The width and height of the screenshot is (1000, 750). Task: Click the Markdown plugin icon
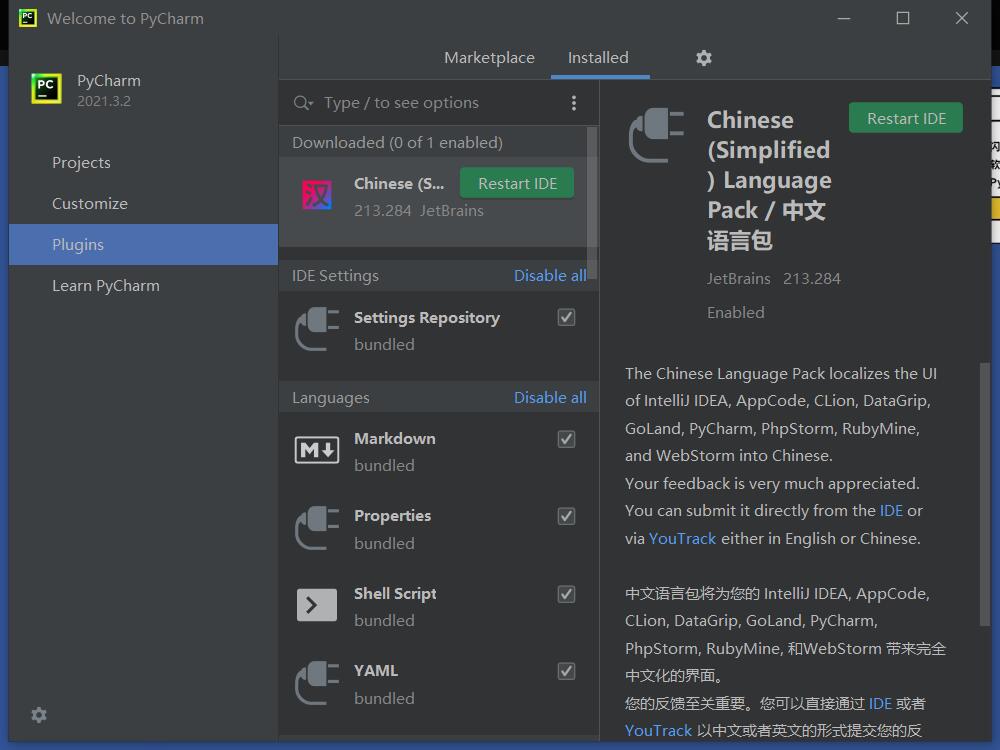[x=317, y=450]
